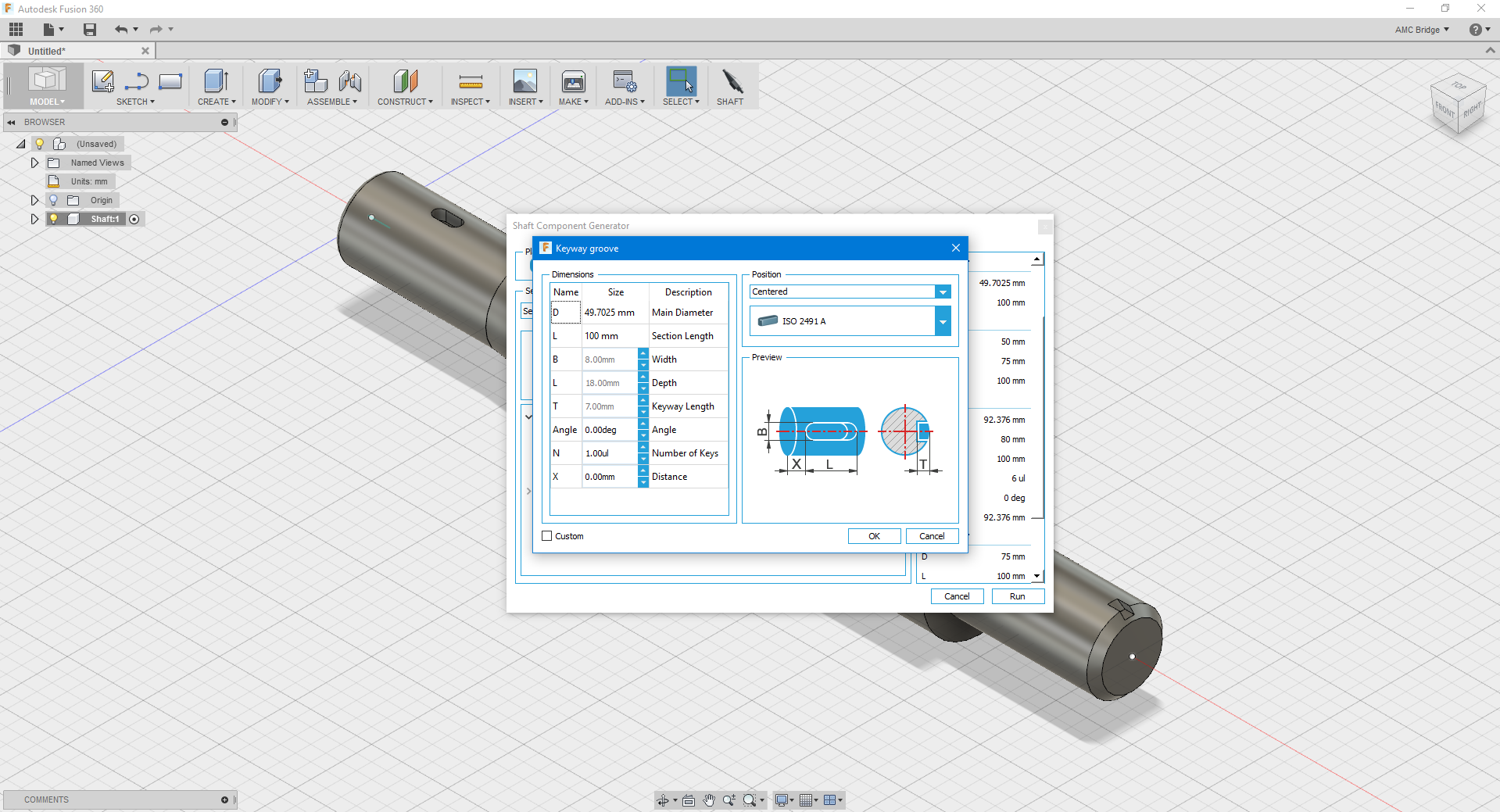Close the Keyway groove dialog

[x=955, y=248]
